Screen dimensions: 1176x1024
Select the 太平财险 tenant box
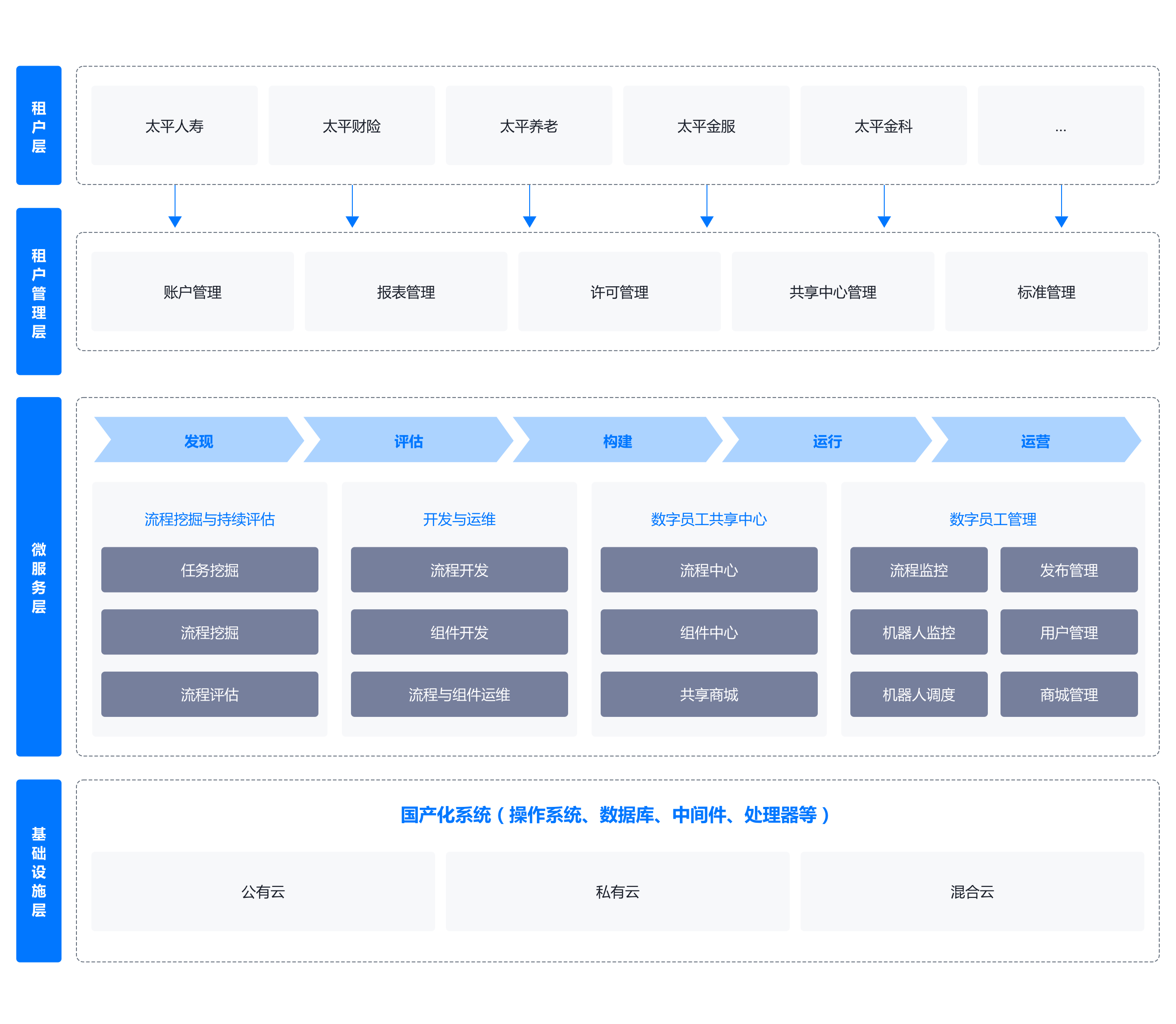[x=351, y=126]
